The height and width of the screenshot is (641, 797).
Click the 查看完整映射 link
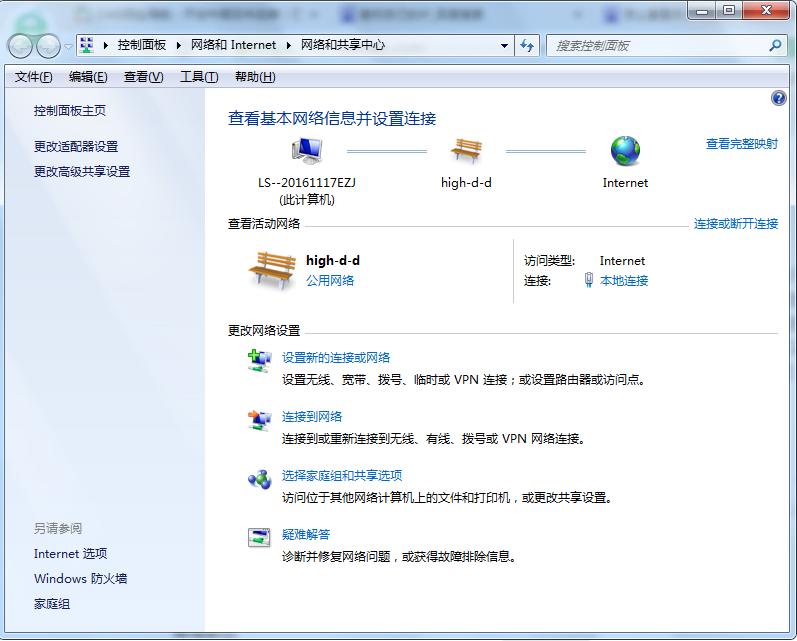pos(741,144)
